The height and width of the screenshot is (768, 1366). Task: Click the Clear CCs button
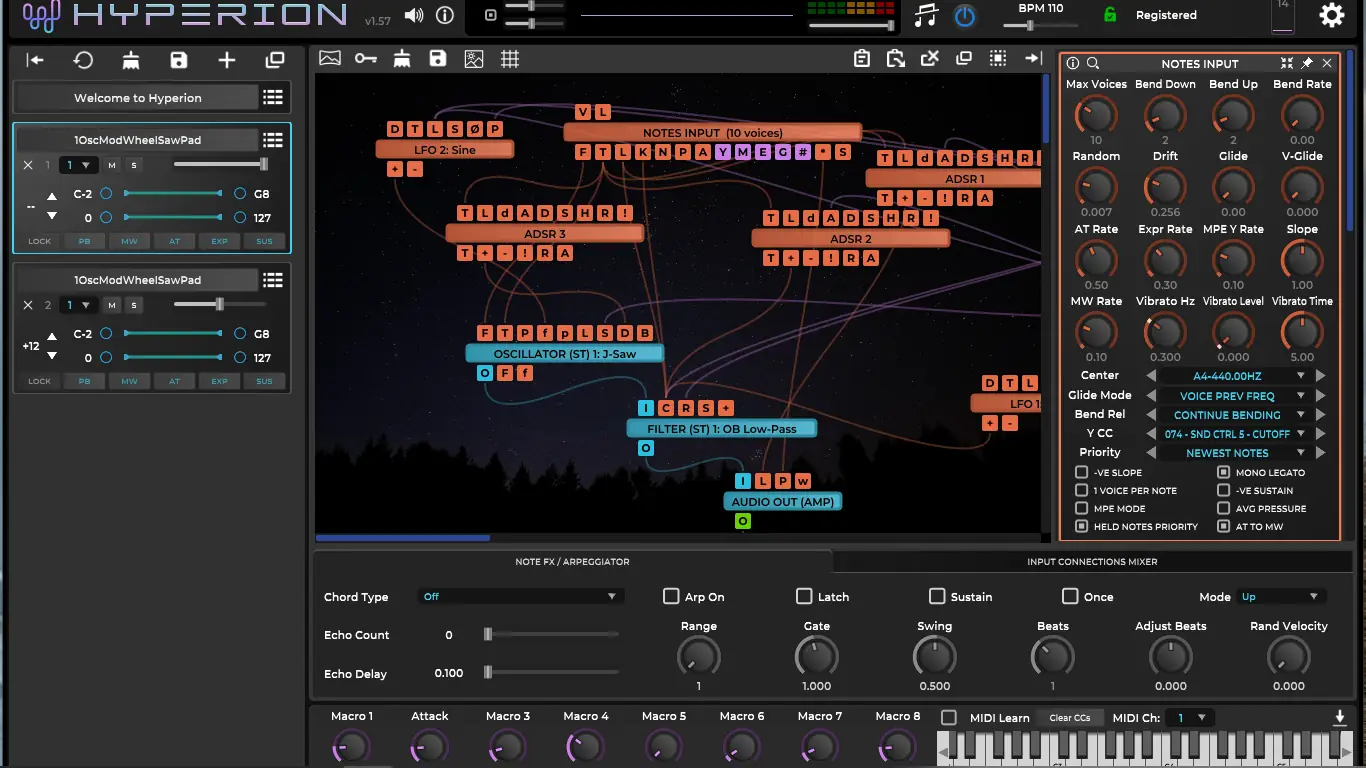tap(1069, 718)
